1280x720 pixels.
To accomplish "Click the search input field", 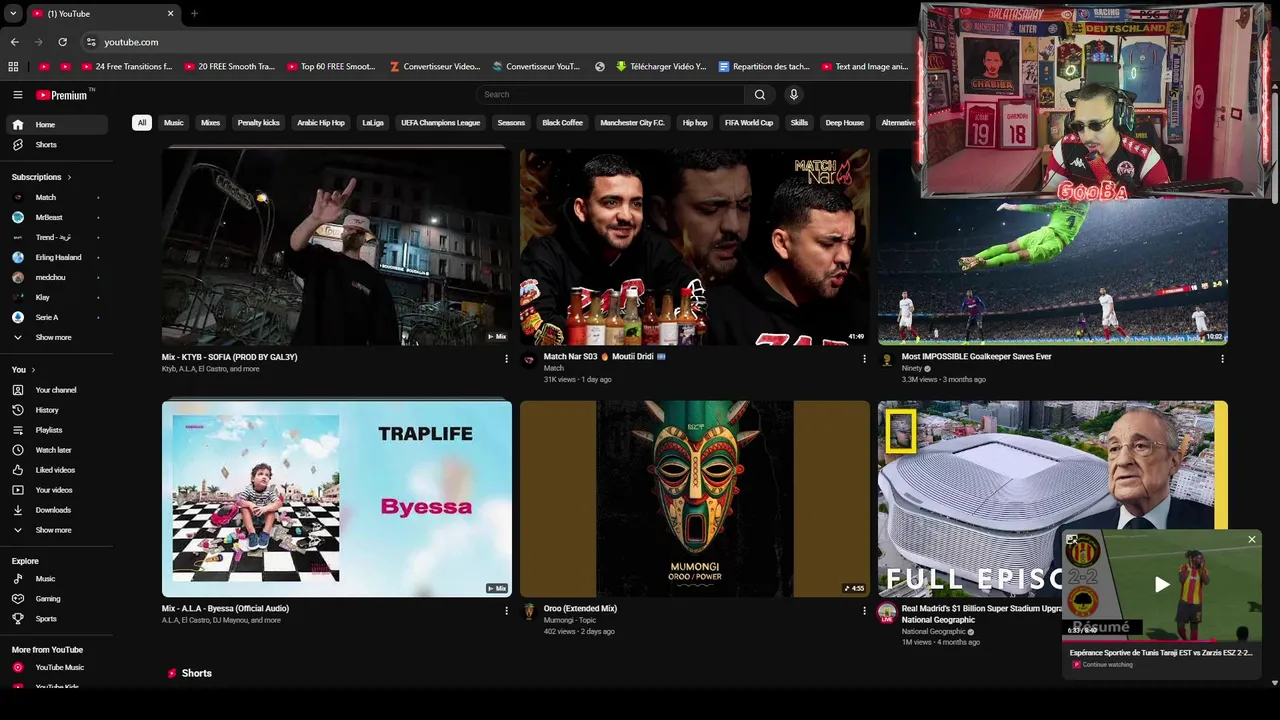I will (610, 95).
